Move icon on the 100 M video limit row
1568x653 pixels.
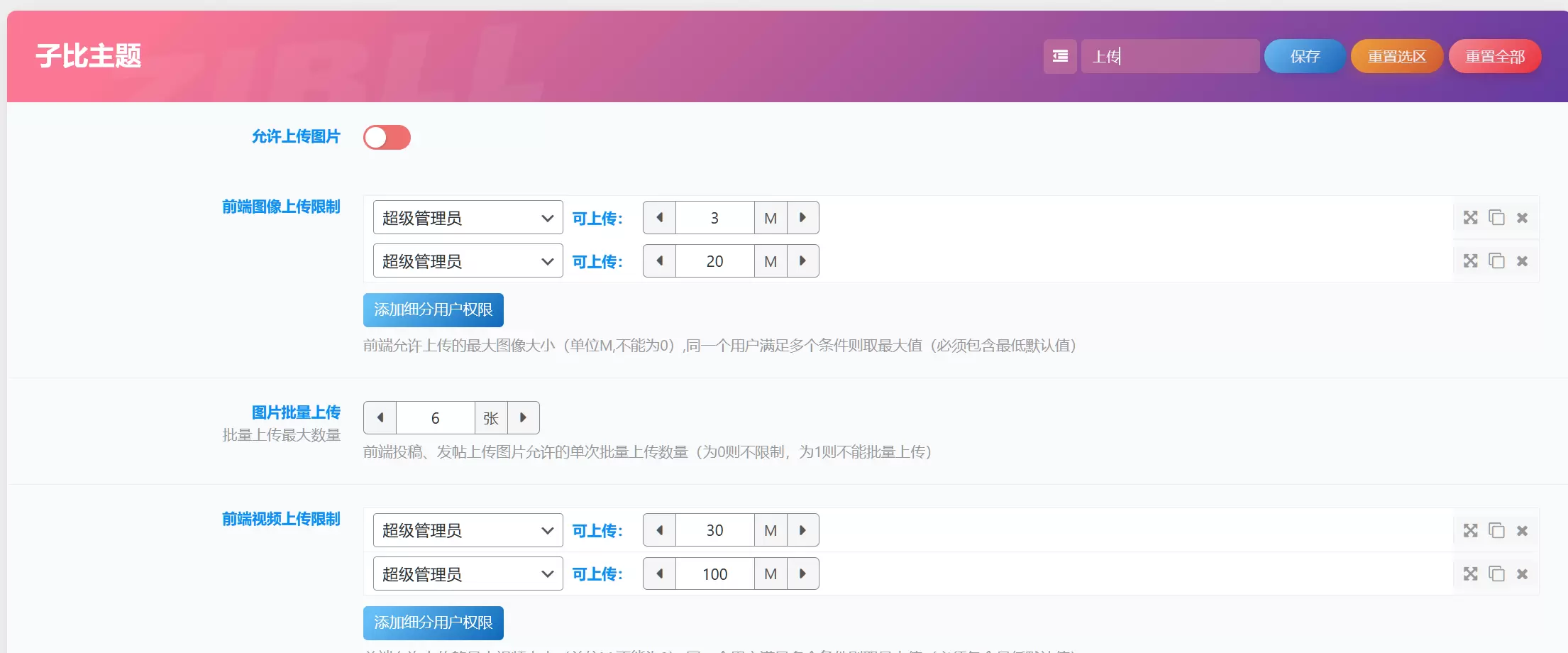(x=1470, y=574)
